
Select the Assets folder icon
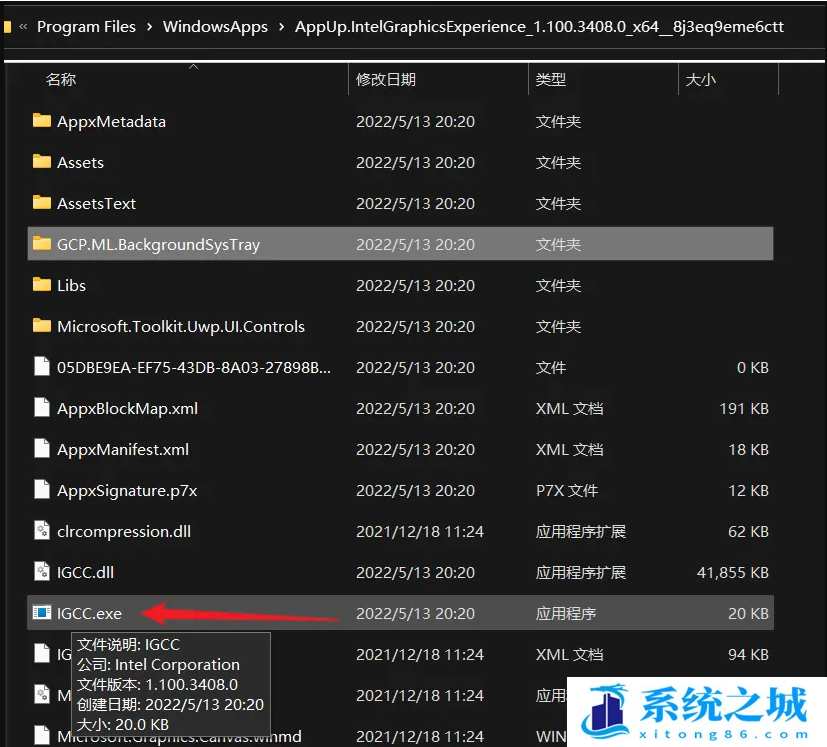pyautogui.click(x=41, y=162)
